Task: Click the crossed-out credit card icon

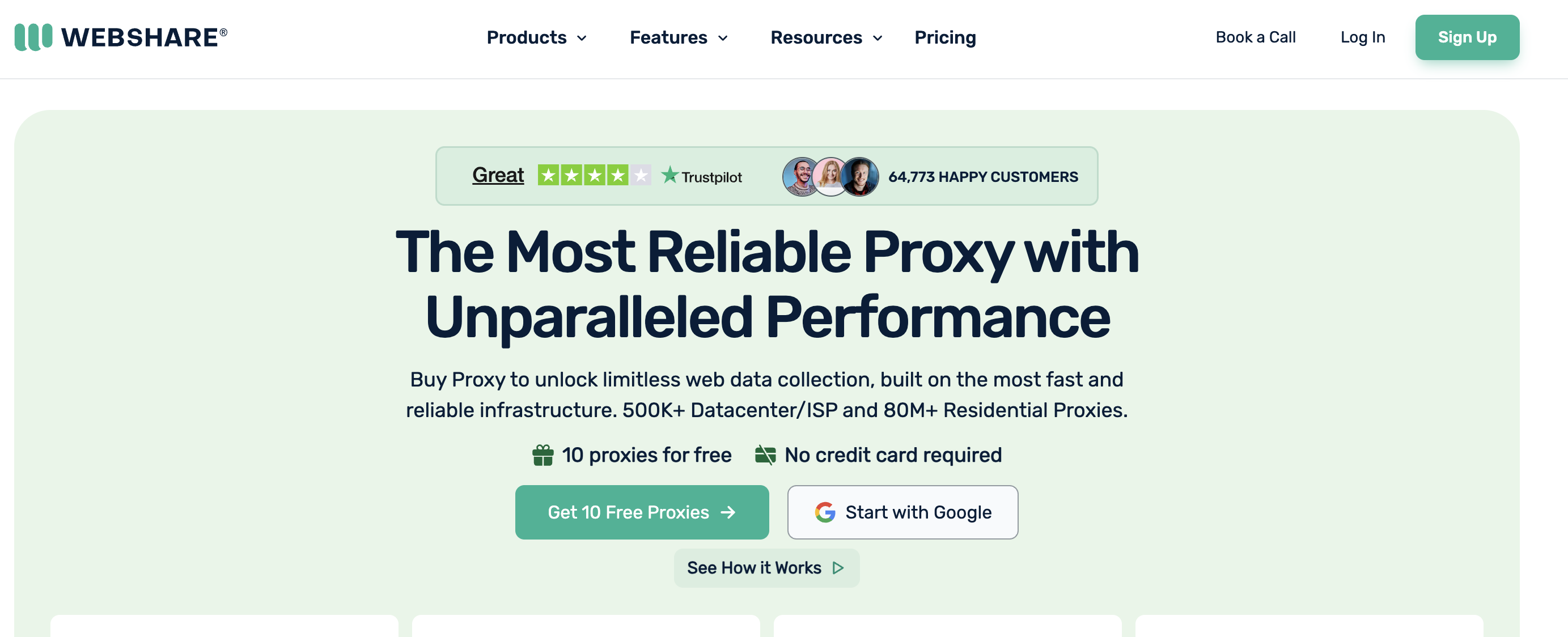Action: (765, 455)
